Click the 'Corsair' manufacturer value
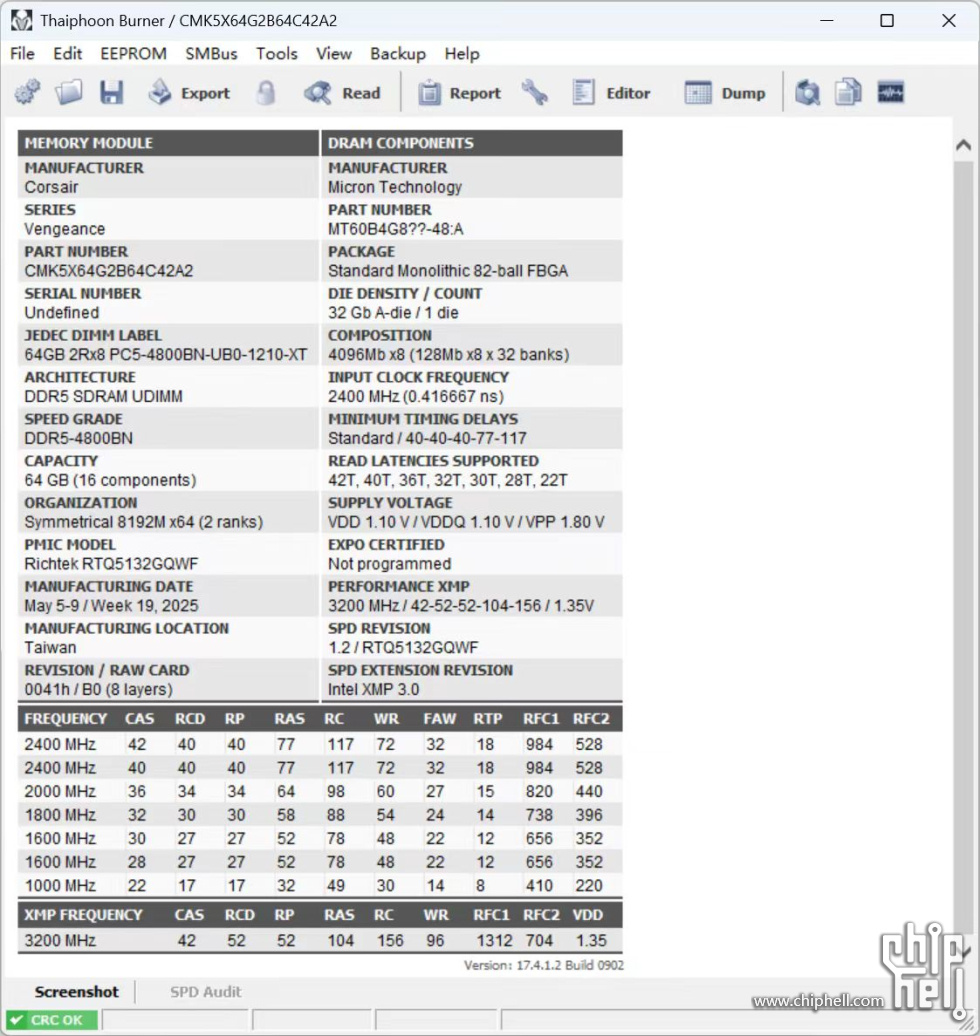The width and height of the screenshot is (980, 1036). pos(52,187)
